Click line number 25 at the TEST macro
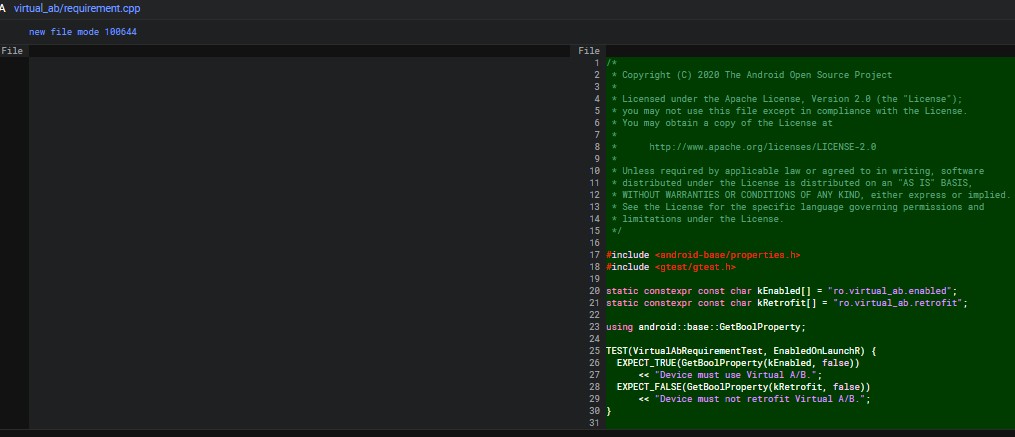The image size is (1015, 437). pyautogui.click(x=594, y=351)
